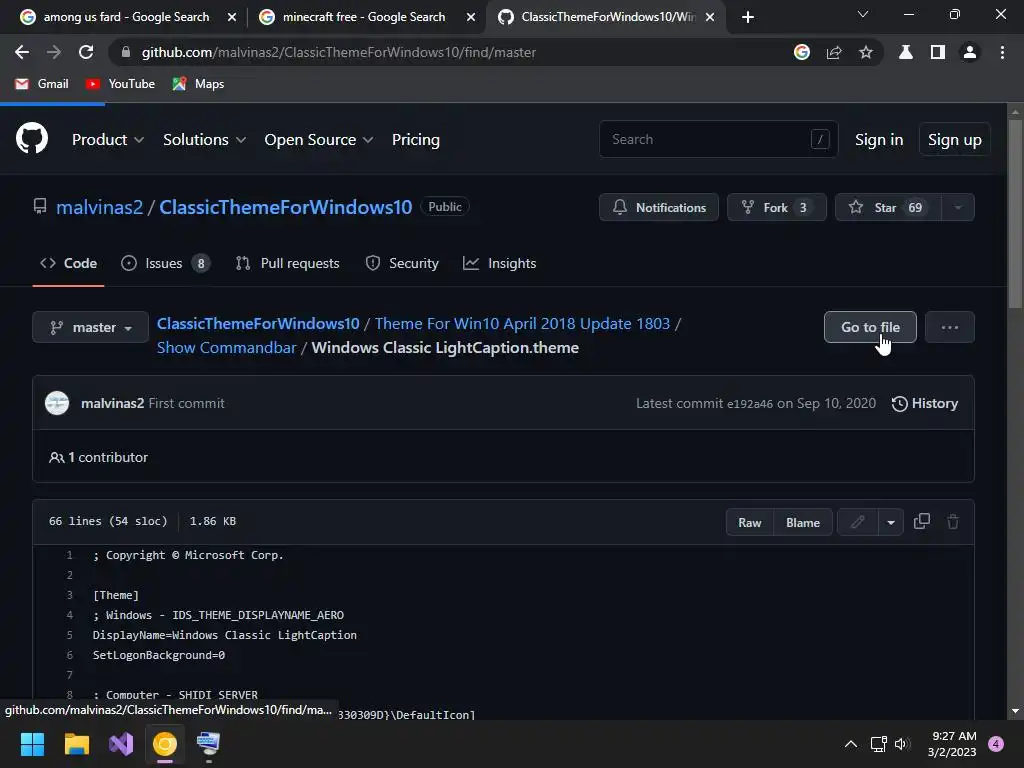Open latest commit e192a46

(750, 404)
